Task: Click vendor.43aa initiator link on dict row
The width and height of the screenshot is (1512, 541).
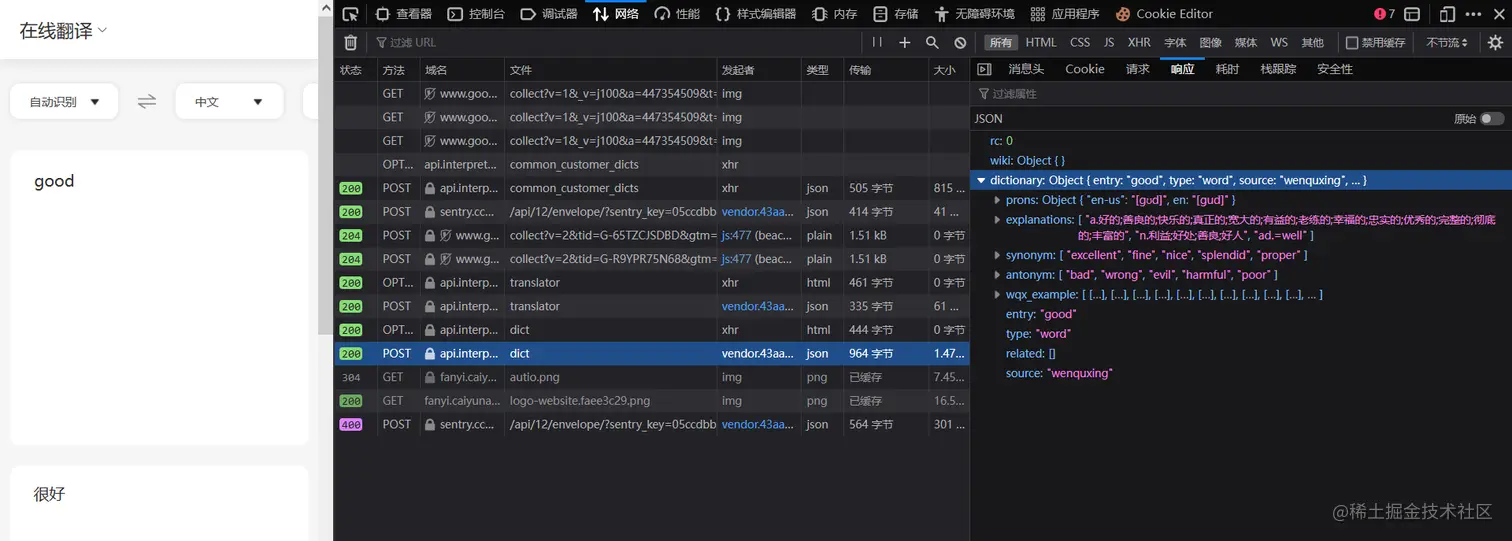Action: 758,353
